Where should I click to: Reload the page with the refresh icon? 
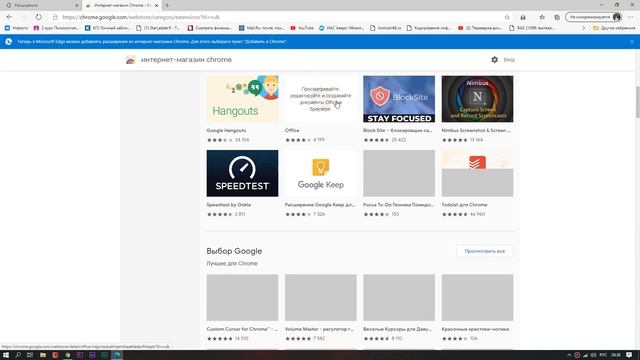(x=38, y=17)
